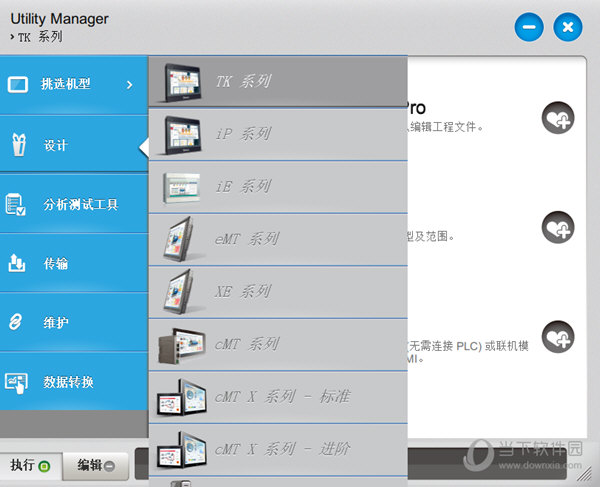The image size is (600, 487).
Task: Click the green indicator on 执行 tab
Action: (44, 467)
